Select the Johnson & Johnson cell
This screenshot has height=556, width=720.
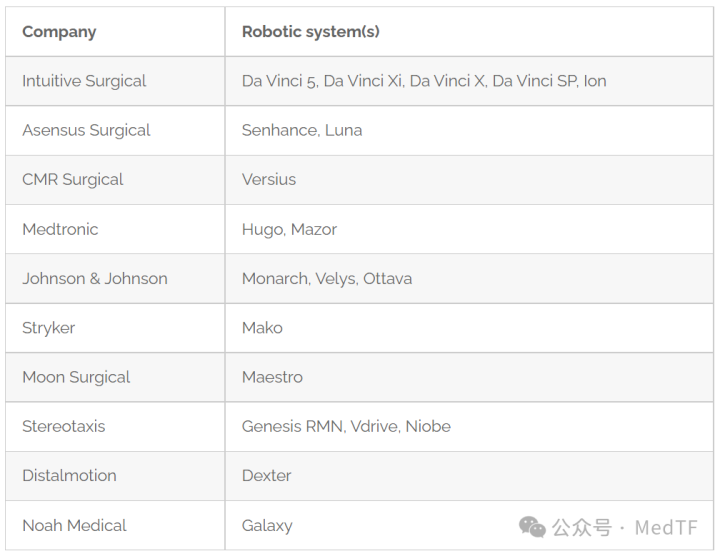[x=115, y=278]
